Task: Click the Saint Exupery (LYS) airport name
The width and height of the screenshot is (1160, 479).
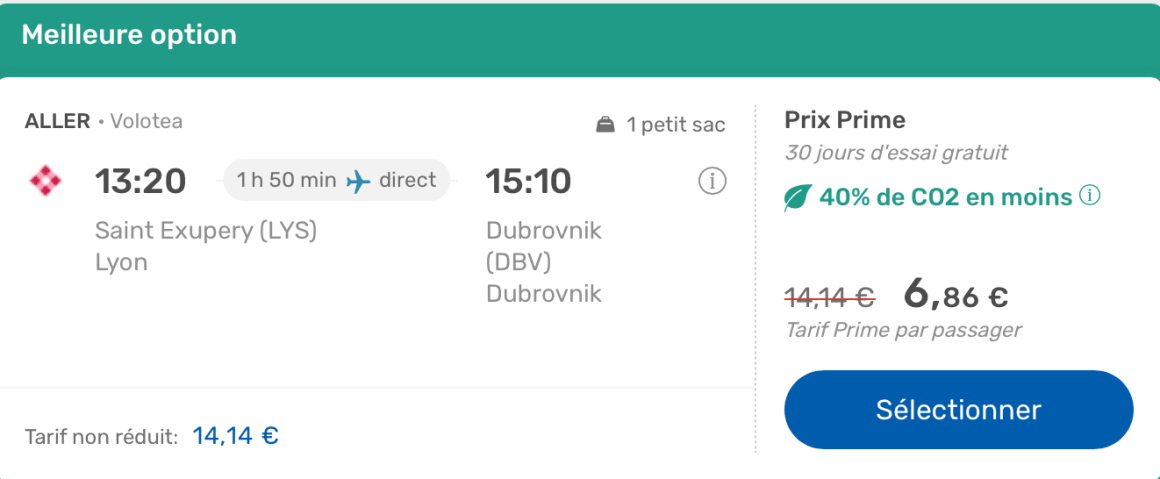Action: pos(205,230)
